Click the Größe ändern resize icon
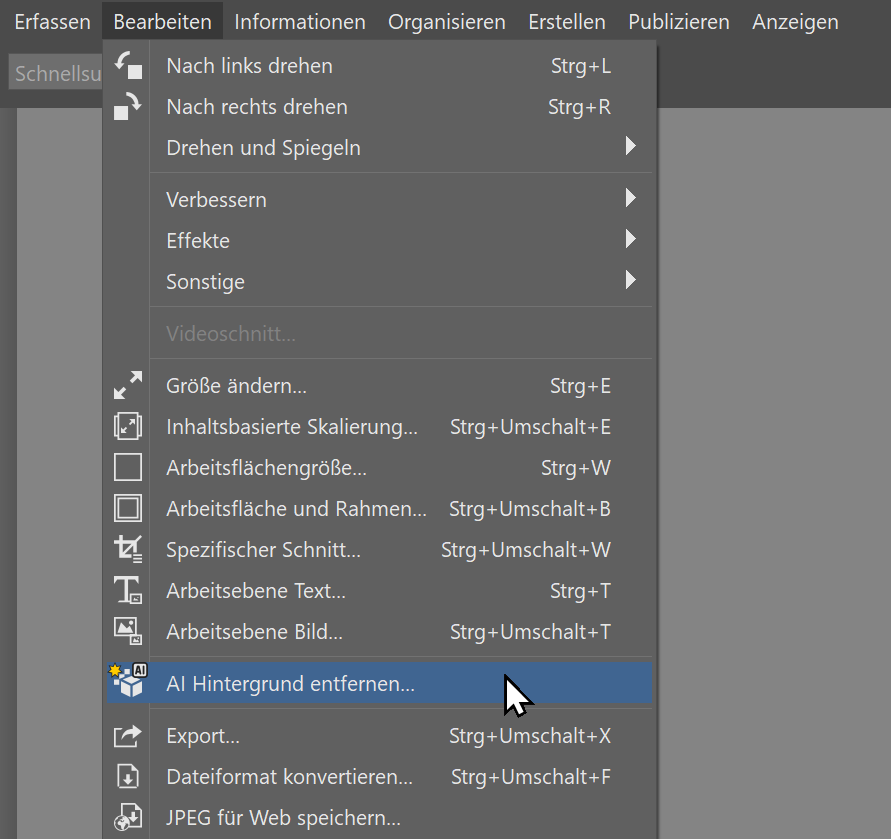This screenshot has height=839, width=891. pyautogui.click(x=128, y=385)
